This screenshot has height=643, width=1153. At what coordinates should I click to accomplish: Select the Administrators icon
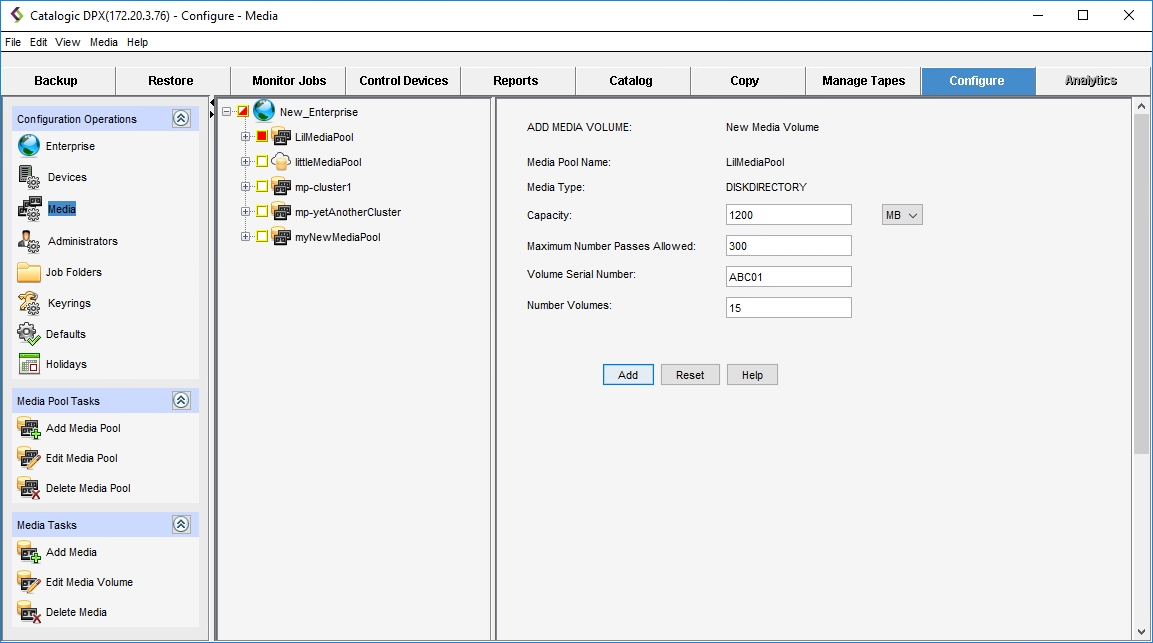click(x=29, y=241)
